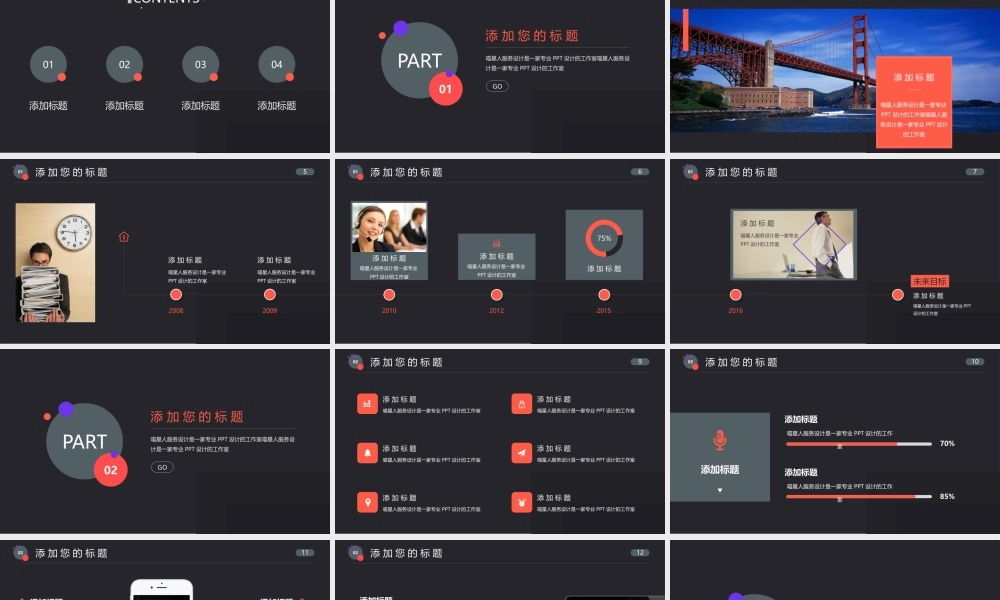Select the Golden Gate Bridge photo

835,71
